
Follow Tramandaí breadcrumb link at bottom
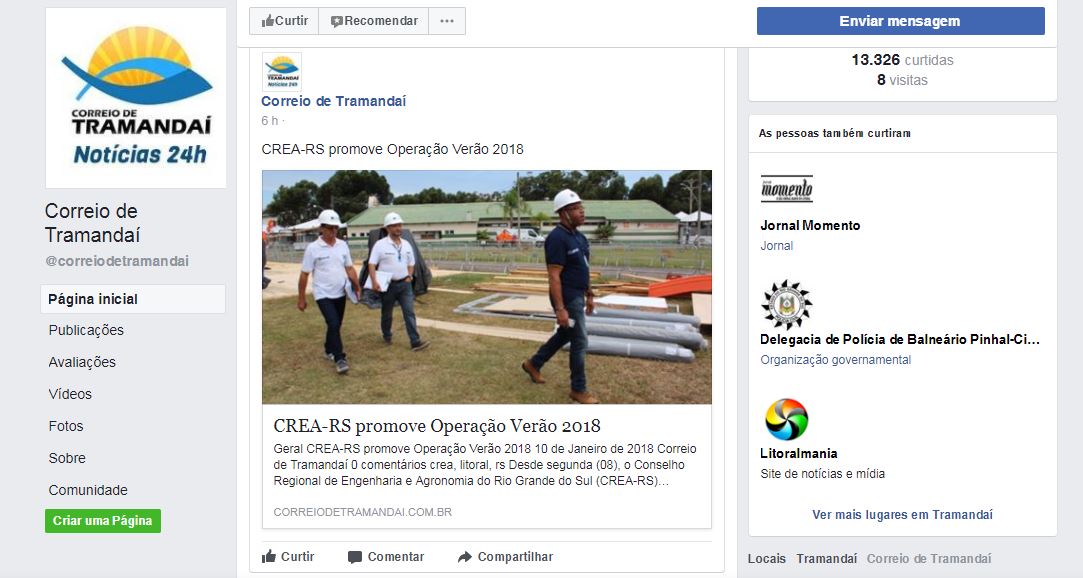pyautogui.click(x=827, y=559)
